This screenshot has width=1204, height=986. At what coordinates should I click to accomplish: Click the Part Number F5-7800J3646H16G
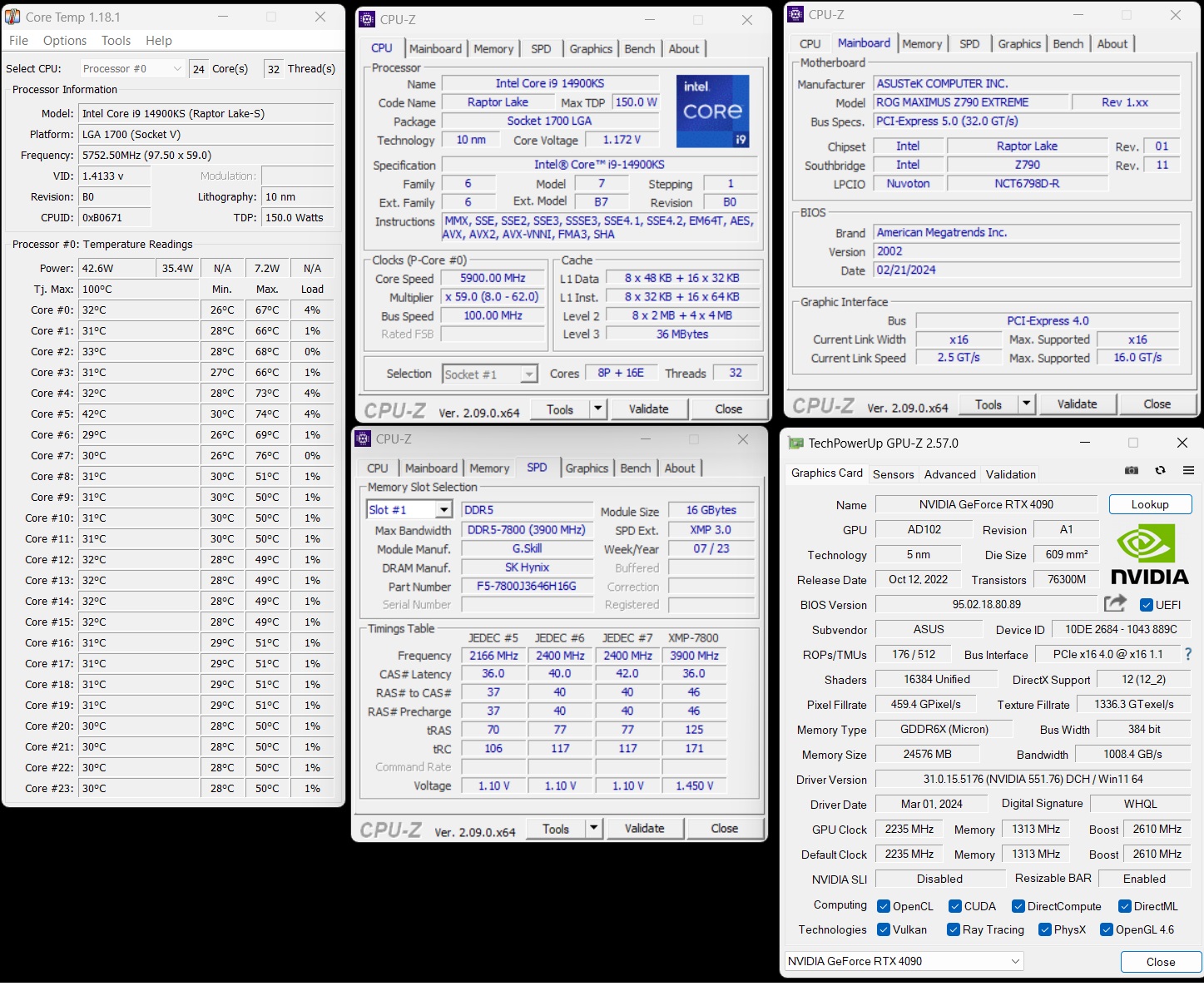pyautogui.click(x=527, y=587)
